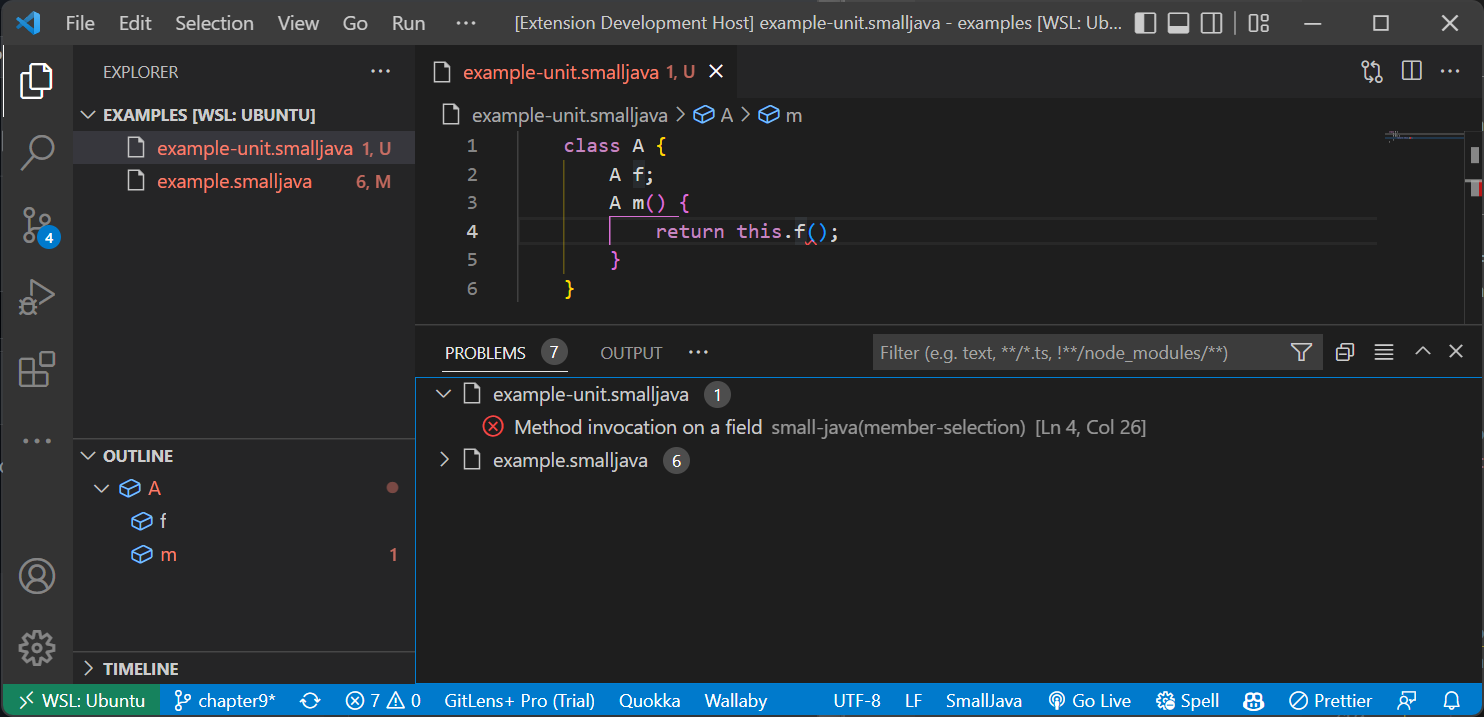Click the Problems filter text field

[1080, 352]
